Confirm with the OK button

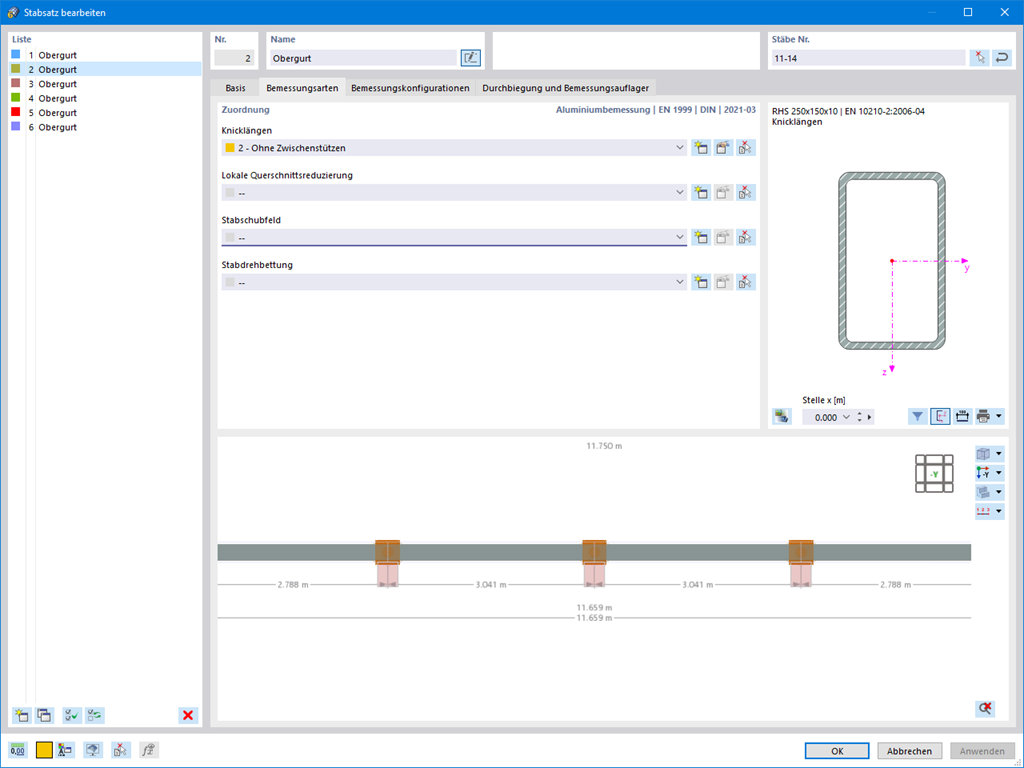point(837,751)
